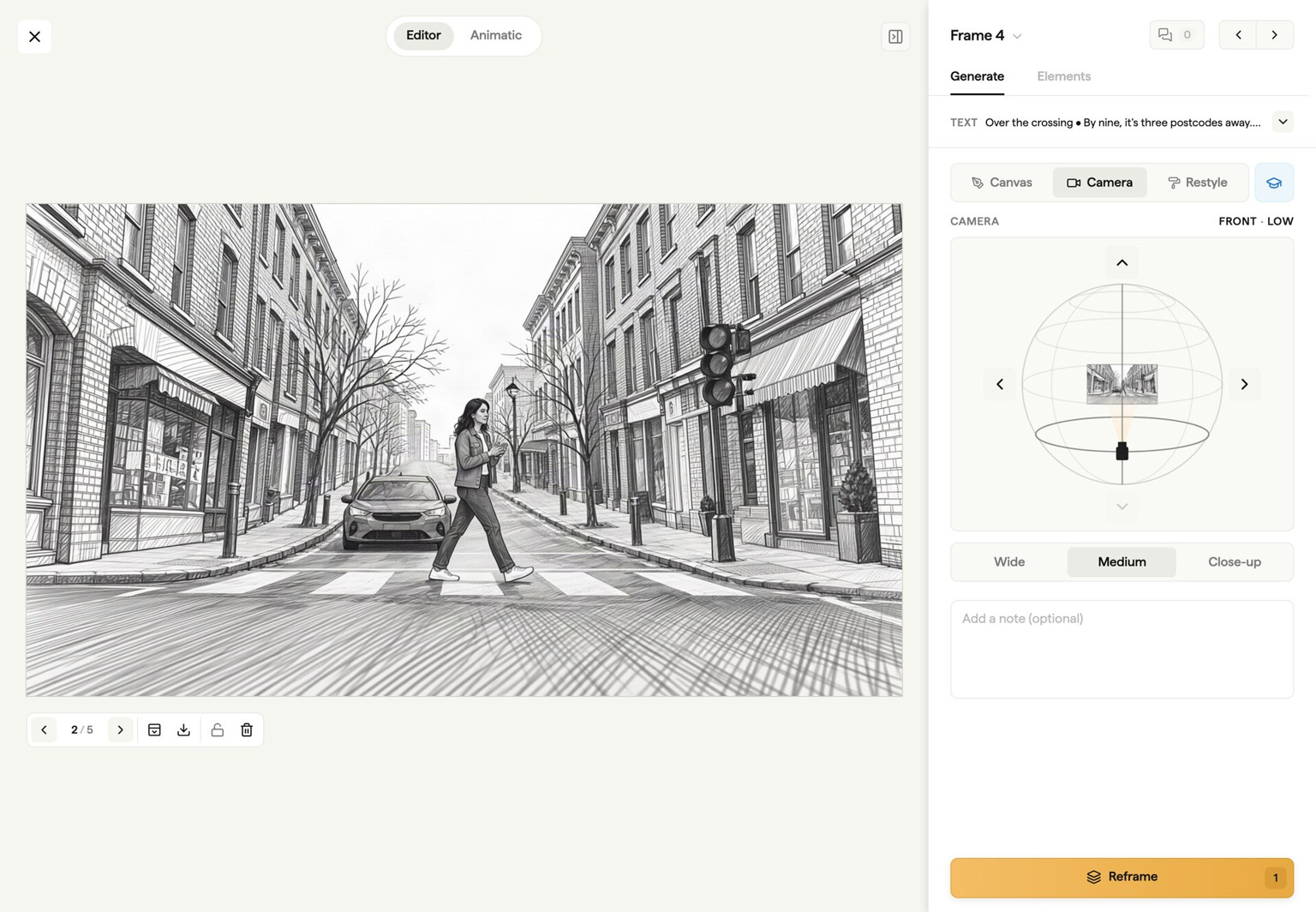Download the current image

[x=183, y=730]
